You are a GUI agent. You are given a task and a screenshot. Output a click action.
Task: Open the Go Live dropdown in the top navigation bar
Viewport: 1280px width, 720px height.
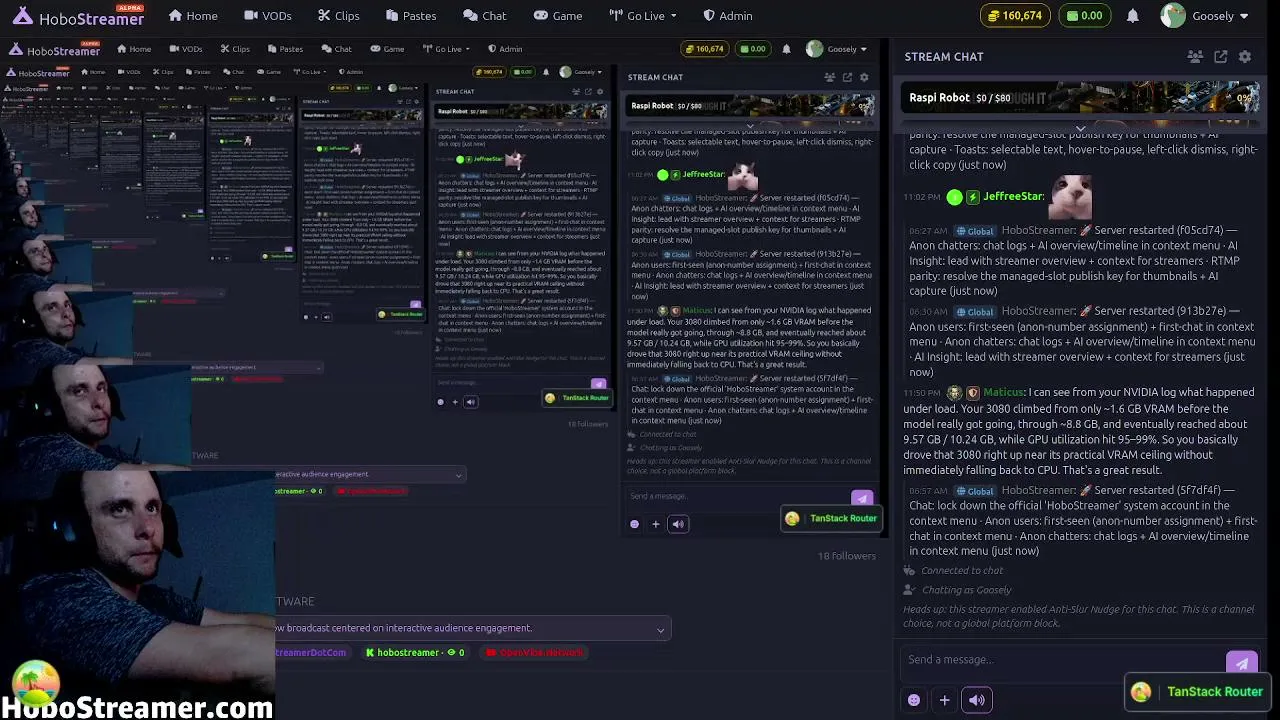pyautogui.click(x=642, y=16)
